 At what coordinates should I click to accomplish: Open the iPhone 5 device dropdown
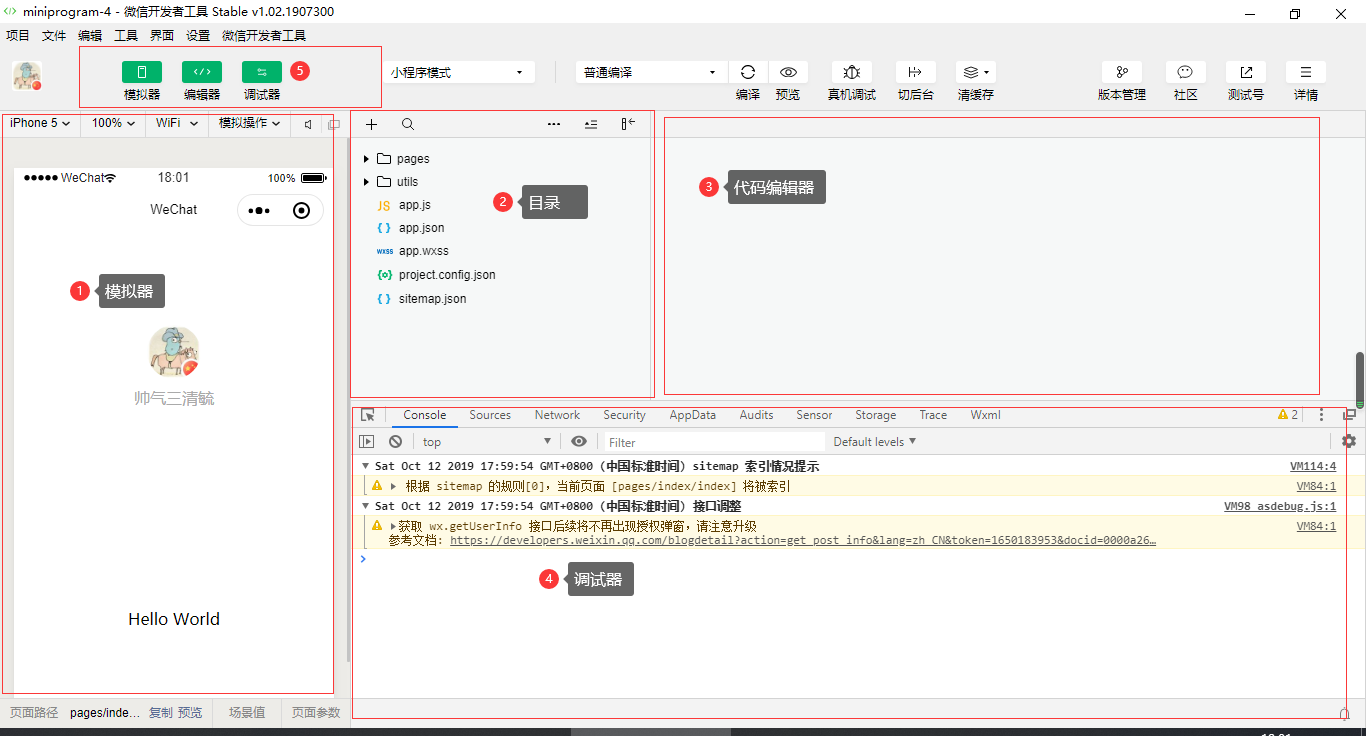pos(40,123)
